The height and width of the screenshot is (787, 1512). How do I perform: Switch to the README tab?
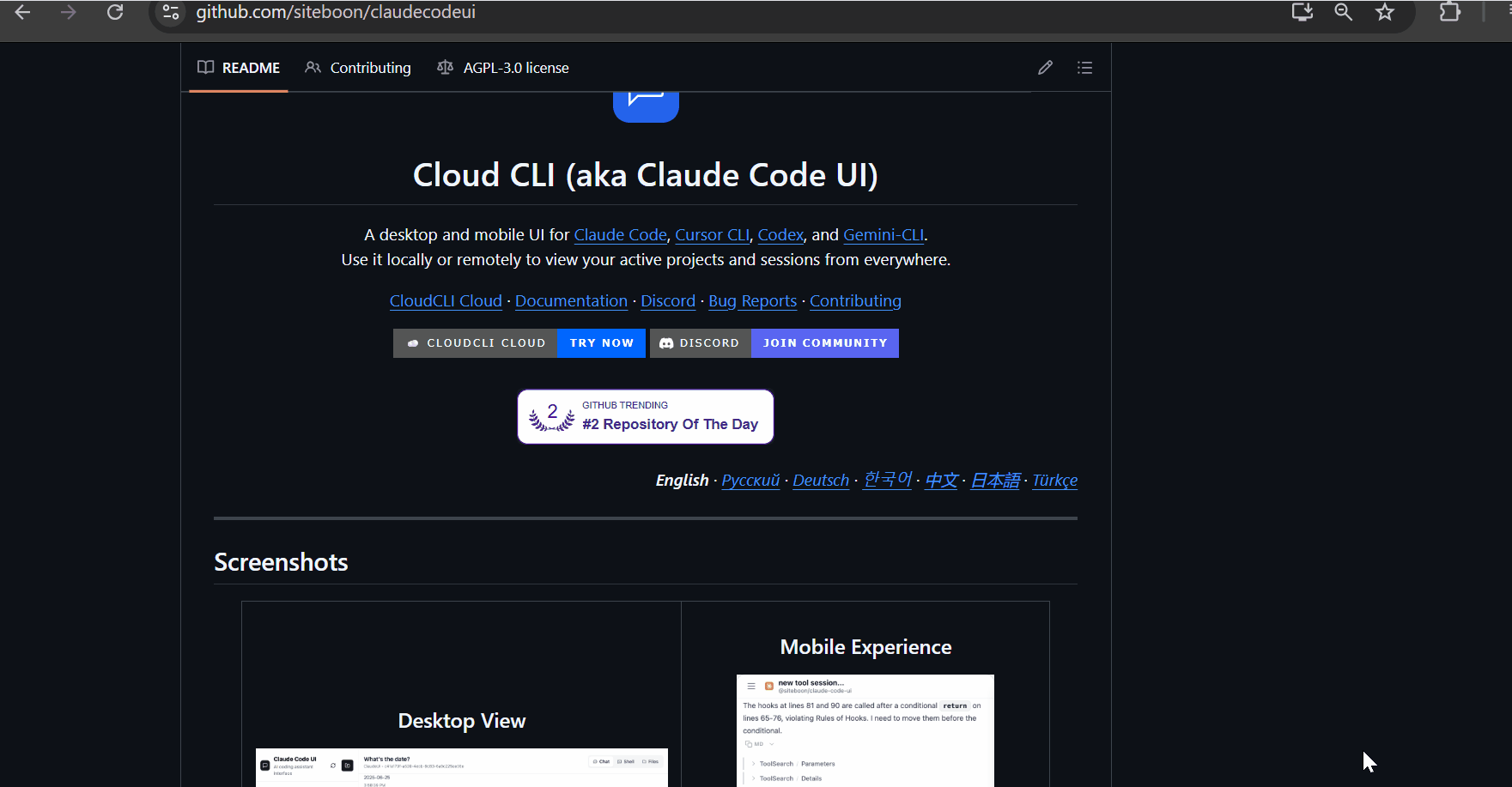[239, 68]
